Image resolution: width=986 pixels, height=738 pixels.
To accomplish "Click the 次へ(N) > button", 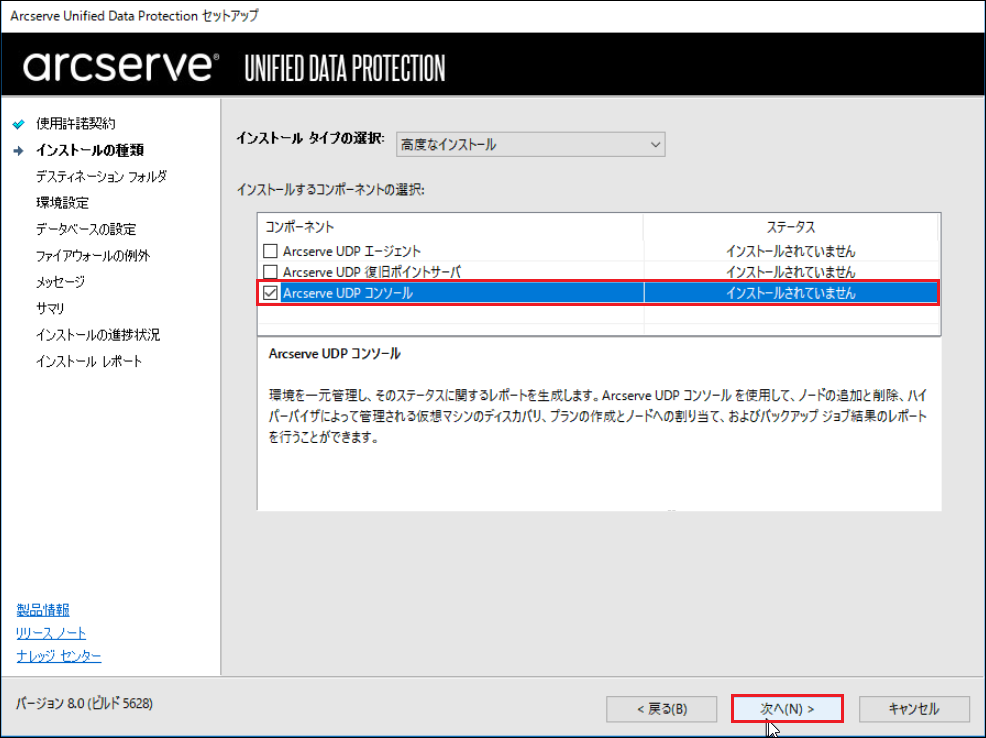I will (787, 708).
